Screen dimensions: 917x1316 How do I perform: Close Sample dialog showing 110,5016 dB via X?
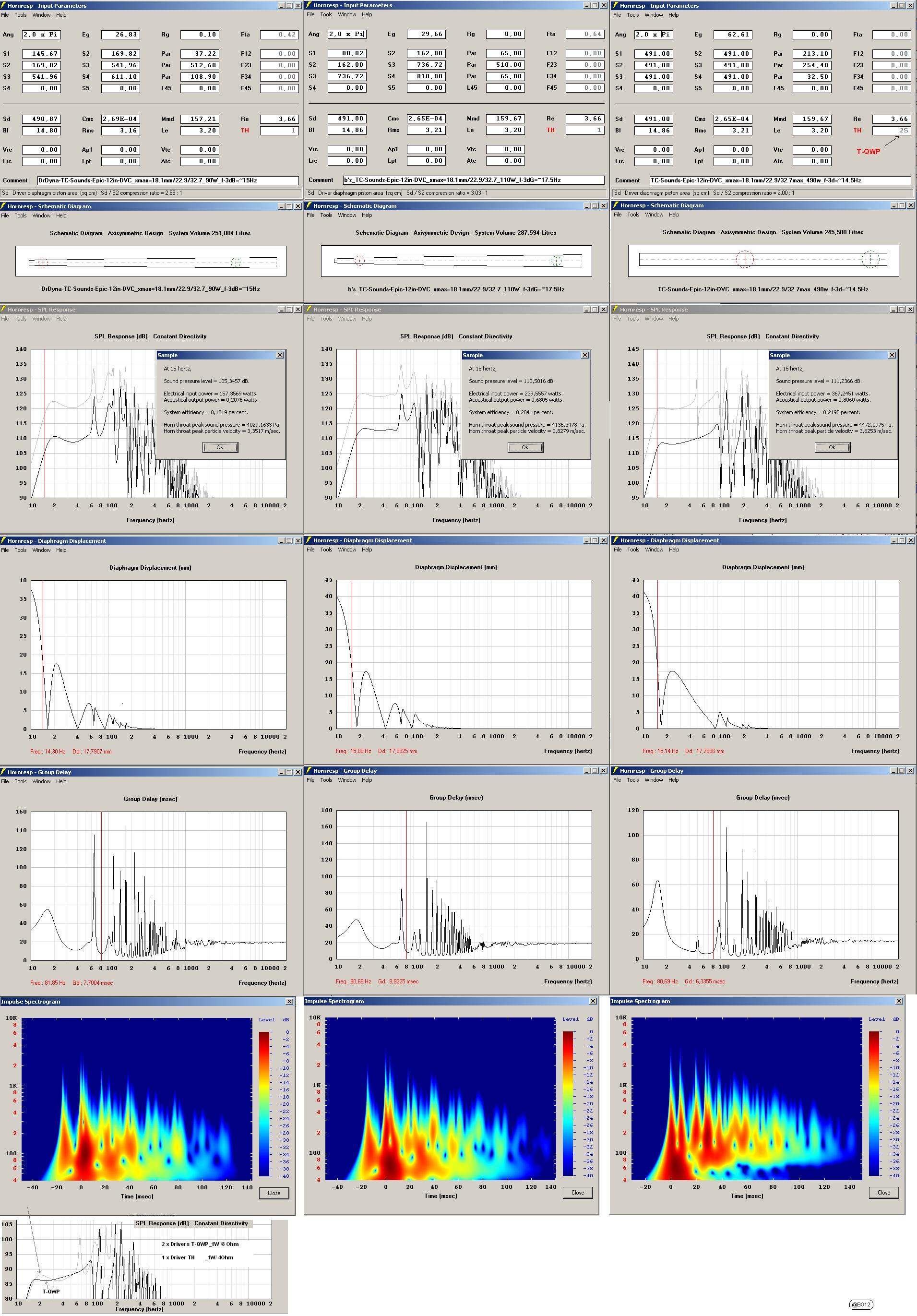tap(584, 355)
